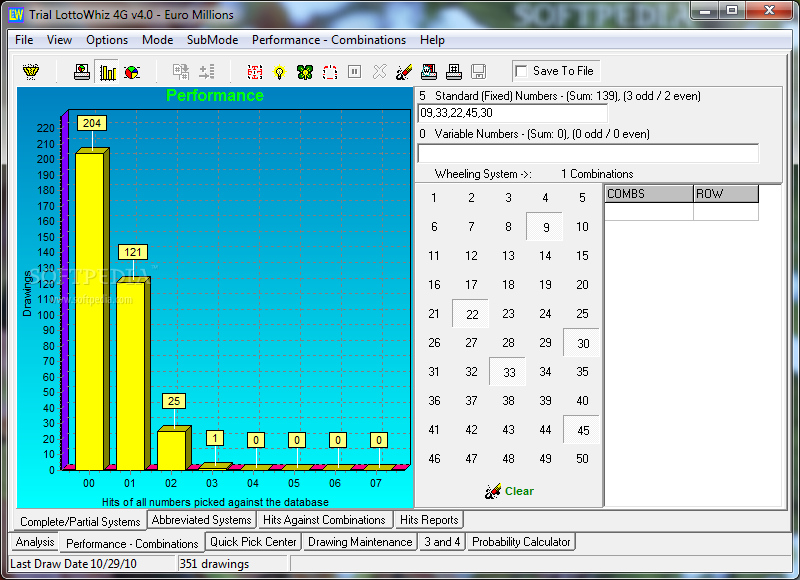Enable the Save To File checkbox
The width and height of the screenshot is (800, 580).
pos(521,71)
